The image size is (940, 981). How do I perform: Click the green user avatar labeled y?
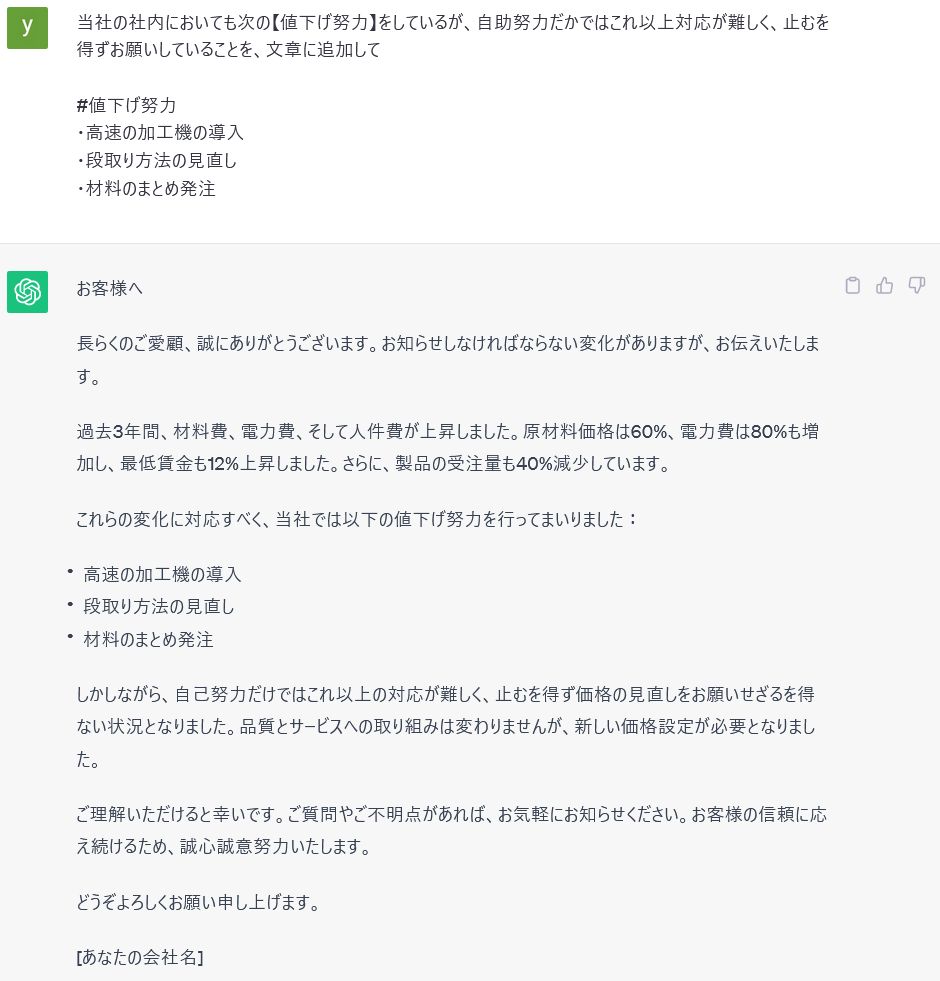point(28,28)
